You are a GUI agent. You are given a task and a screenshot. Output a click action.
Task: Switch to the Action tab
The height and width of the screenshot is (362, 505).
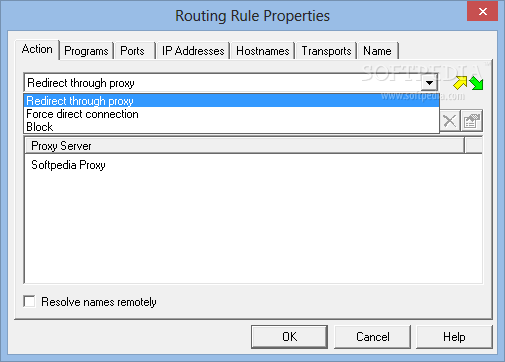pyautogui.click(x=37, y=49)
